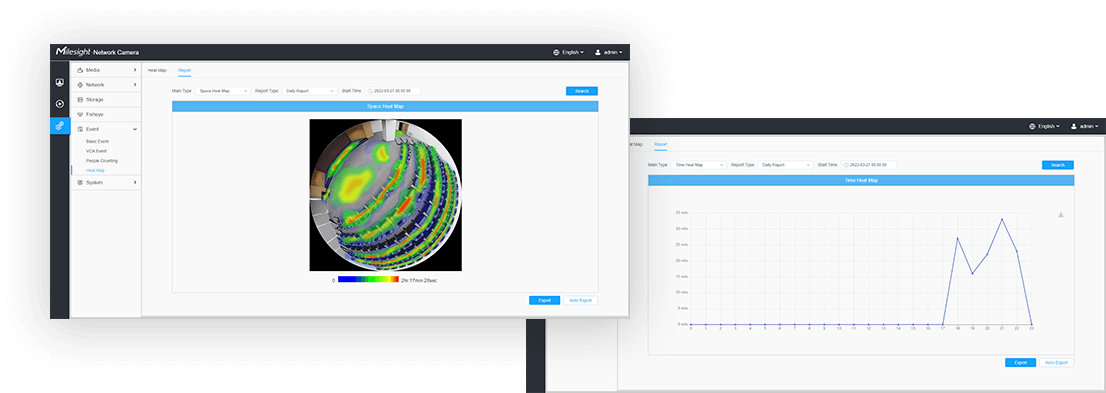Select the Settings gear icon in sidebar
The height and width of the screenshot is (393, 1106).
60,125
